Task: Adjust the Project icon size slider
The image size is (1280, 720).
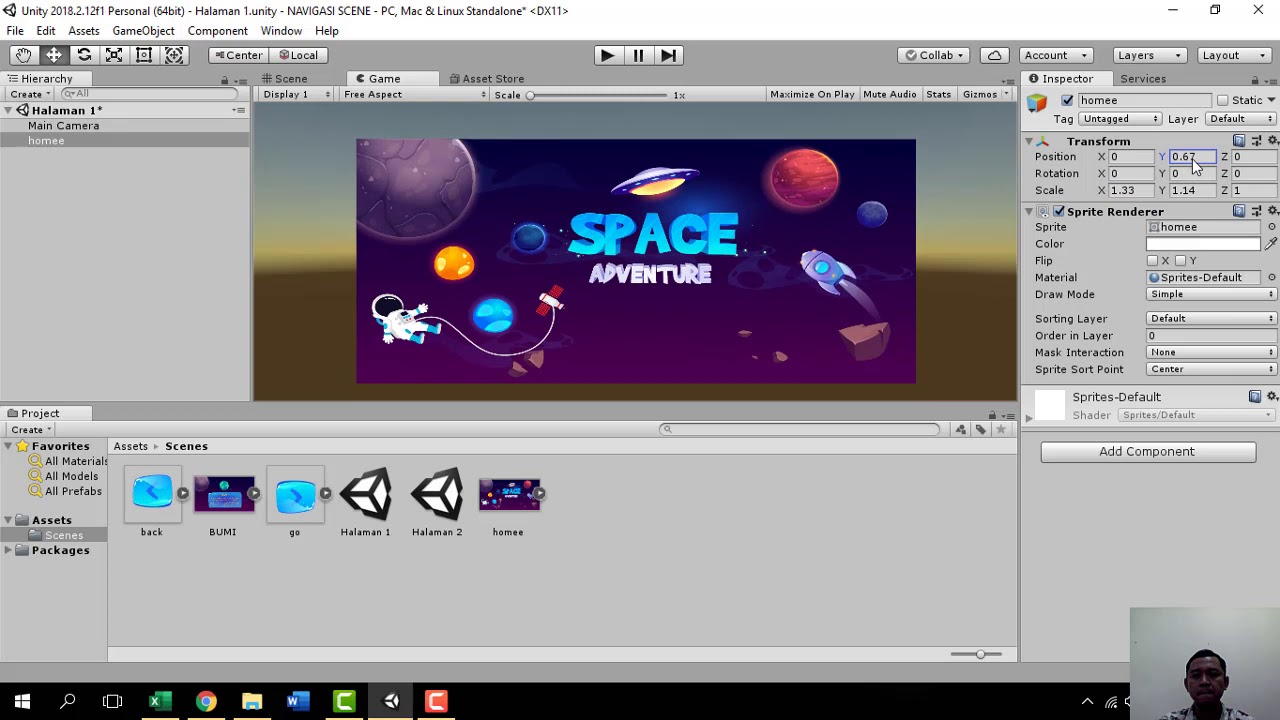Action: (974, 654)
